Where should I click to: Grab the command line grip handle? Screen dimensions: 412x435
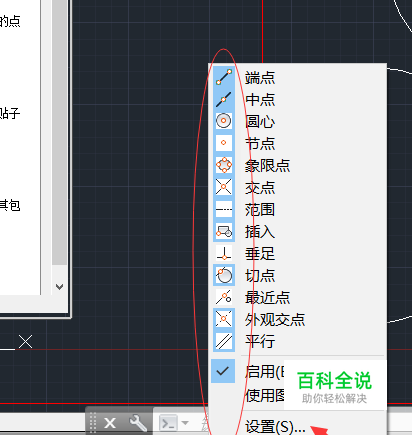[x=93, y=422]
